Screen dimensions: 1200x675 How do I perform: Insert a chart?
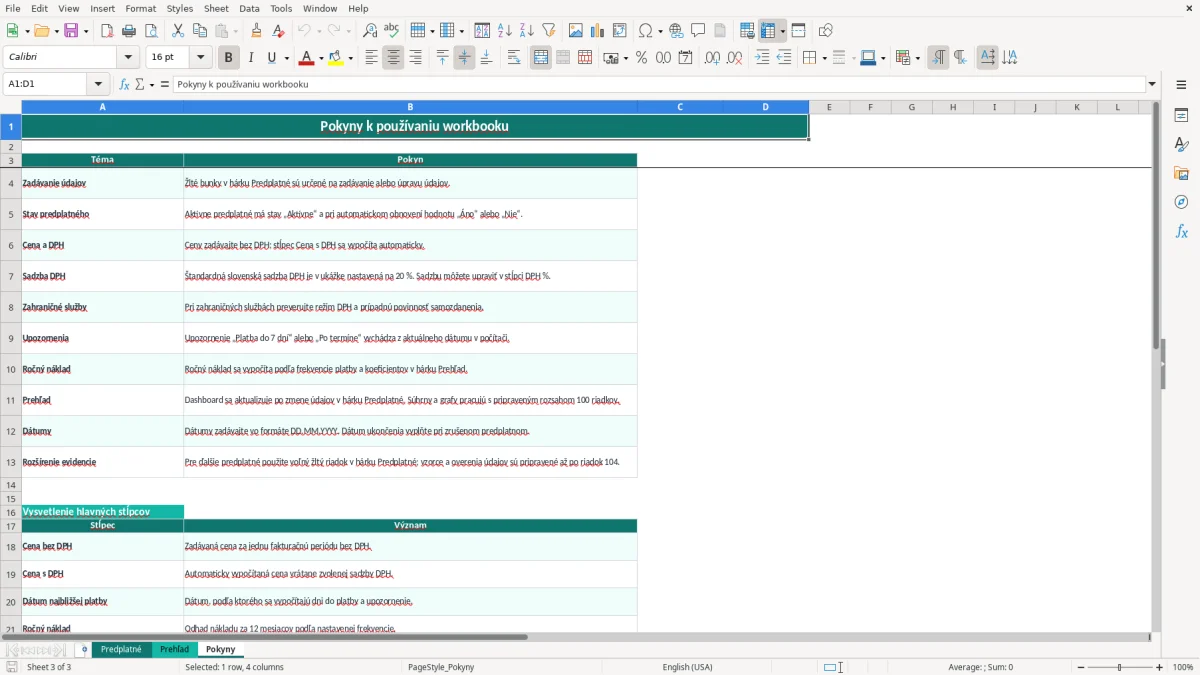[x=598, y=31]
